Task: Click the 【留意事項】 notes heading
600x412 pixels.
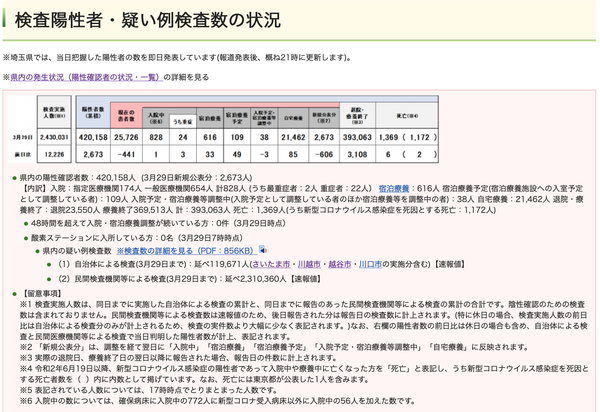Action: click(41, 294)
